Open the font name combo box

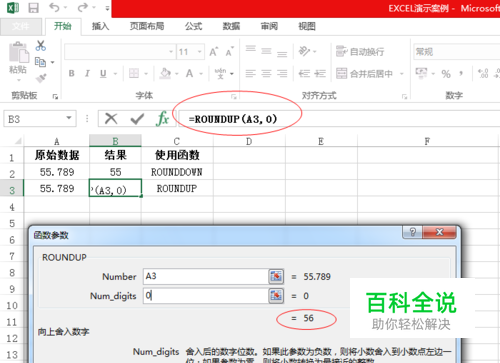(120, 52)
